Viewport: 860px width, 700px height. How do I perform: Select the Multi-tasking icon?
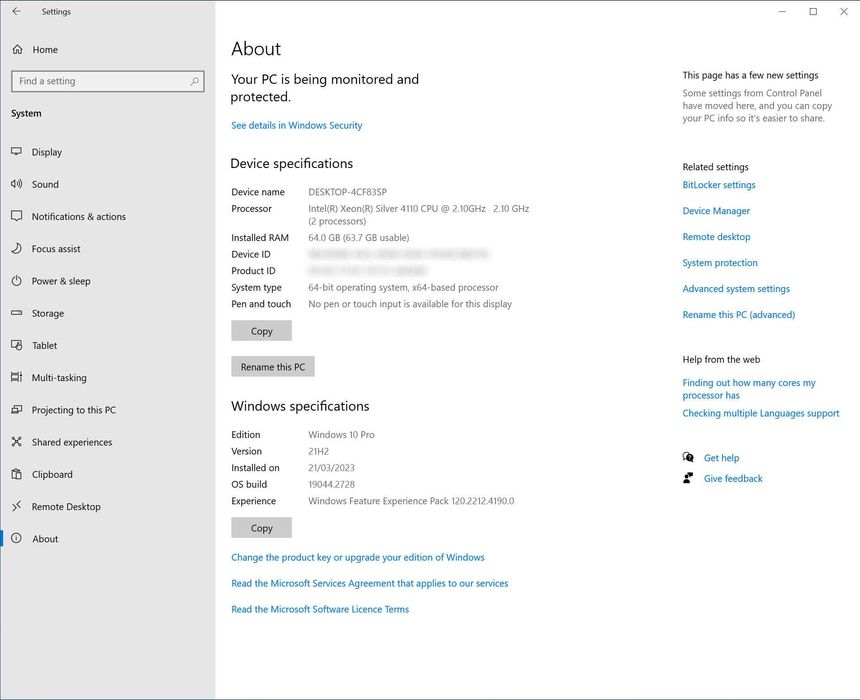point(16,377)
